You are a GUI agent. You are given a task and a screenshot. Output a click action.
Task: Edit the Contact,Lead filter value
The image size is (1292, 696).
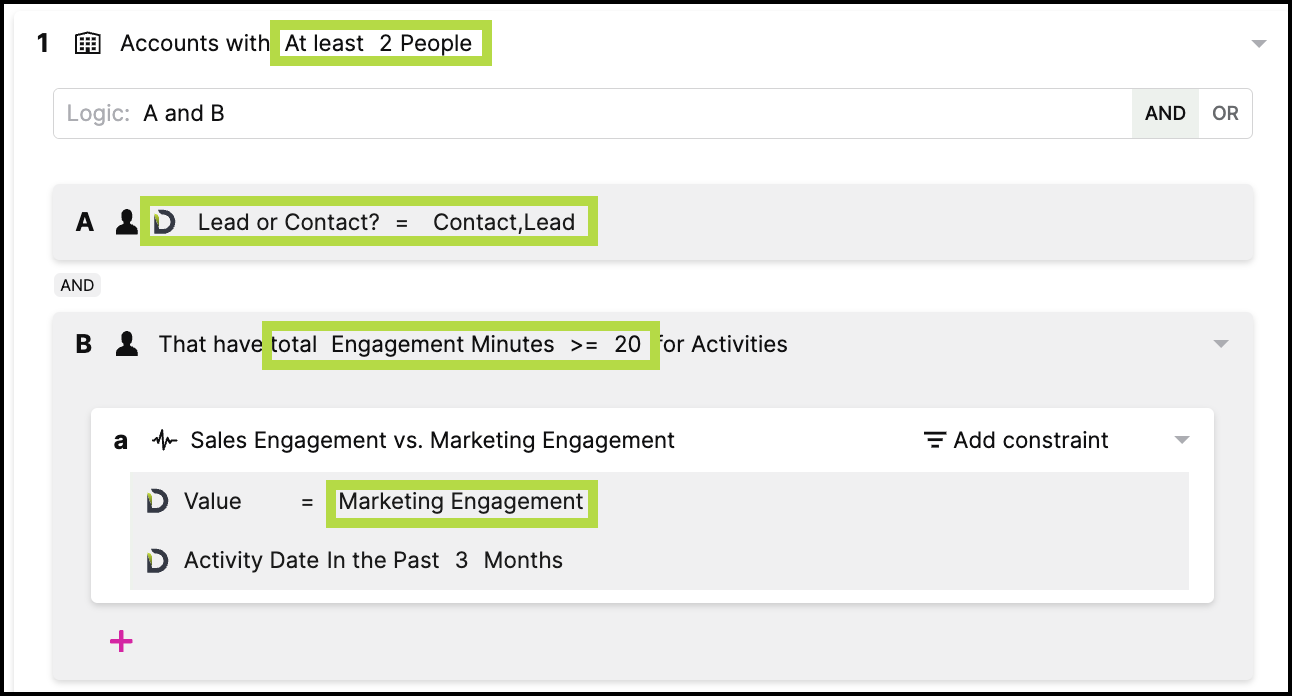tap(503, 222)
